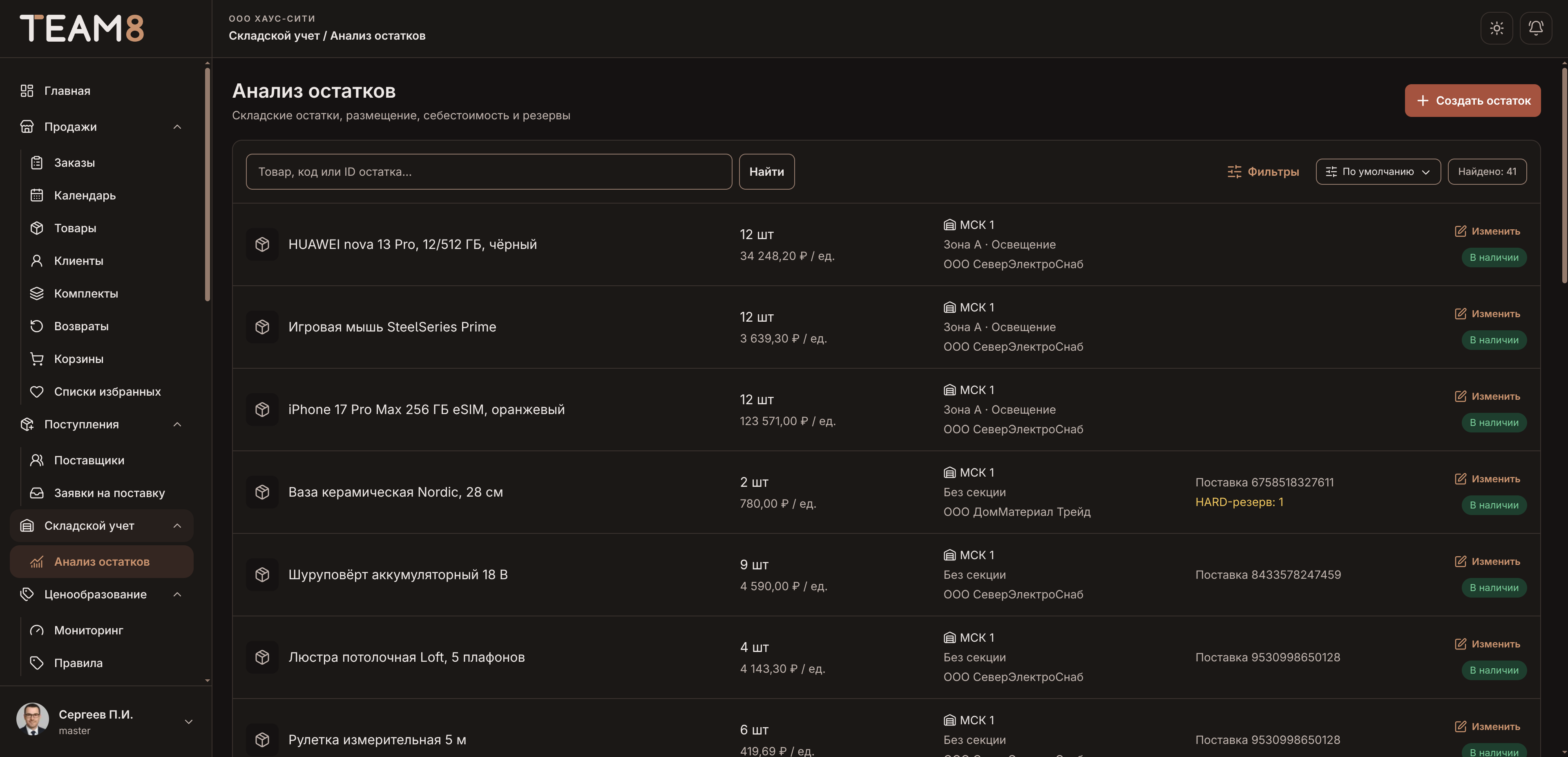Screen dimensions: 1568x757
Task: Expand the Сергеев П.И. user menu
Action: (189, 722)
